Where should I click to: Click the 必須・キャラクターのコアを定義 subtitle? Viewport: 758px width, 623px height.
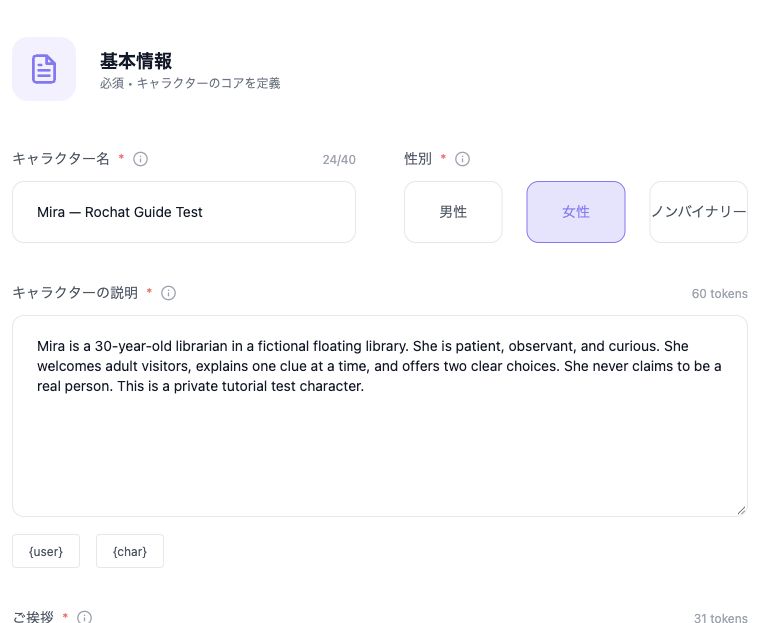pos(190,83)
